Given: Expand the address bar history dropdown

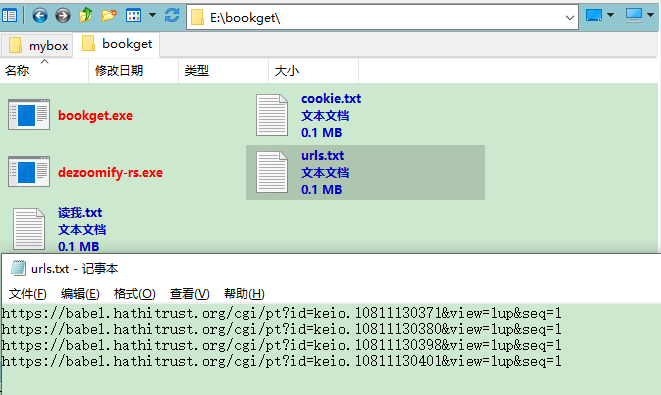Looking at the screenshot, I should [x=570, y=18].
